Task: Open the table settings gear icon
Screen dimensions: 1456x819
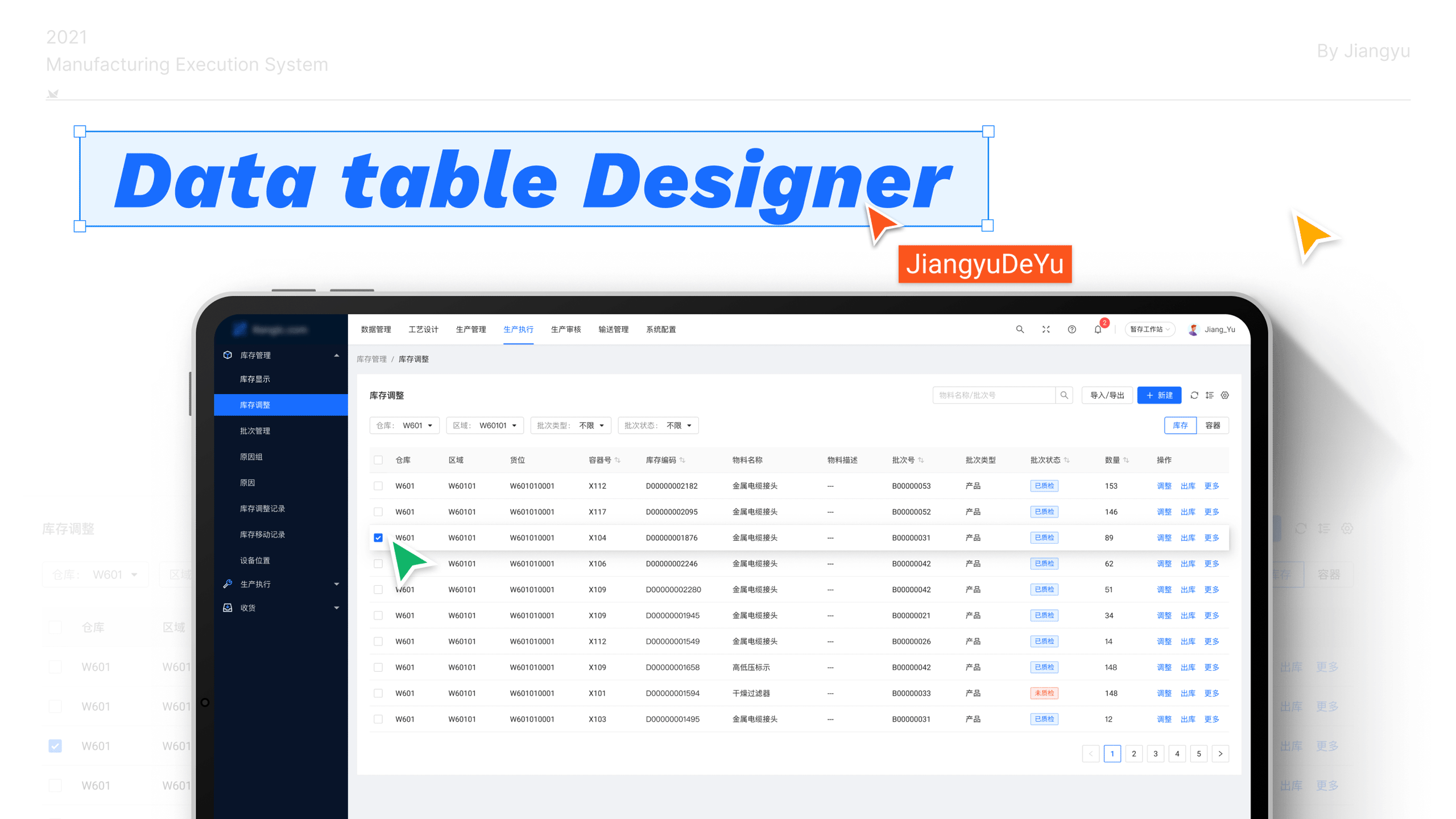Action: (x=1225, y=395)
